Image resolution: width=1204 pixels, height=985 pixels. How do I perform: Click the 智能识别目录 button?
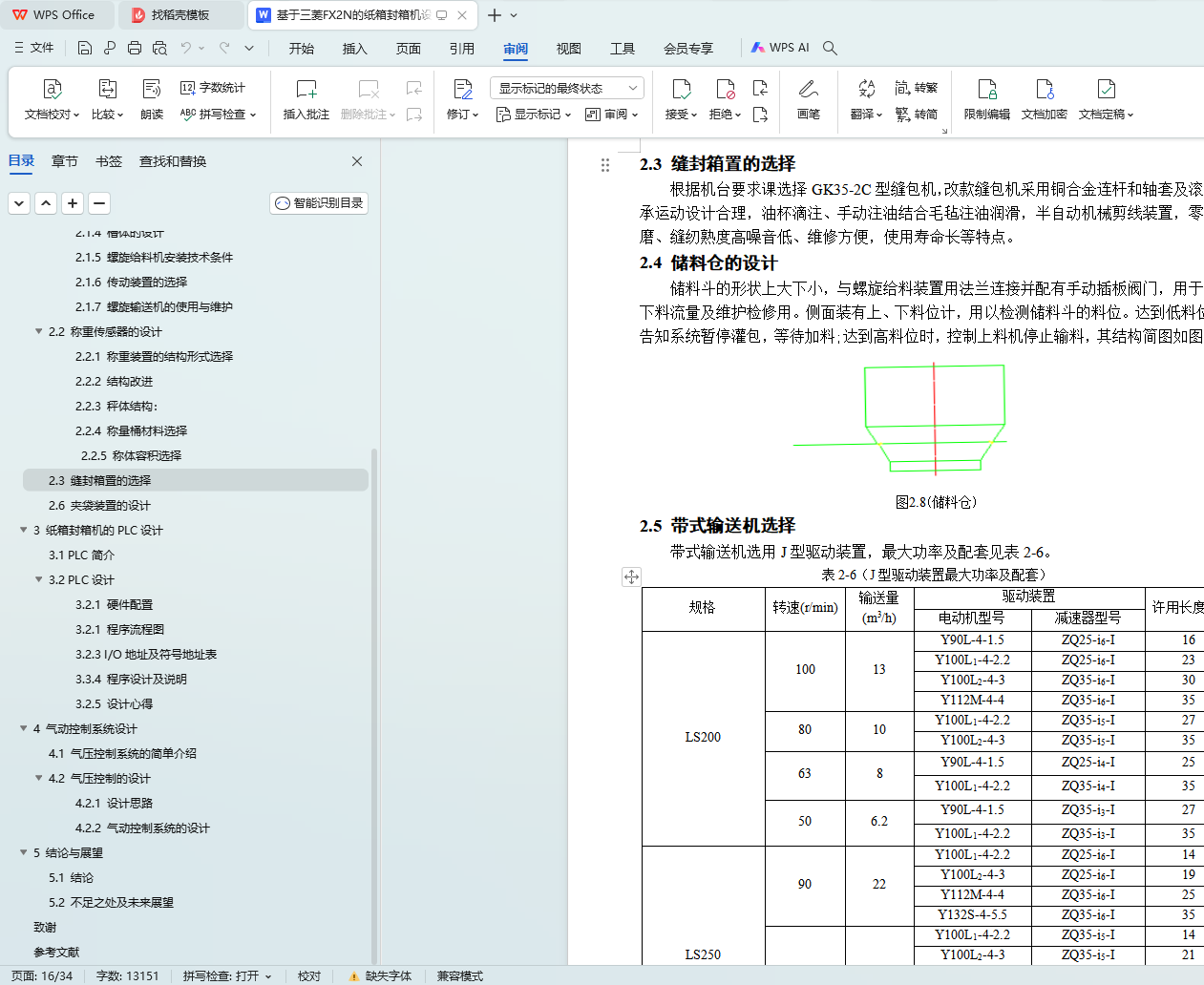tap(319, 203)
